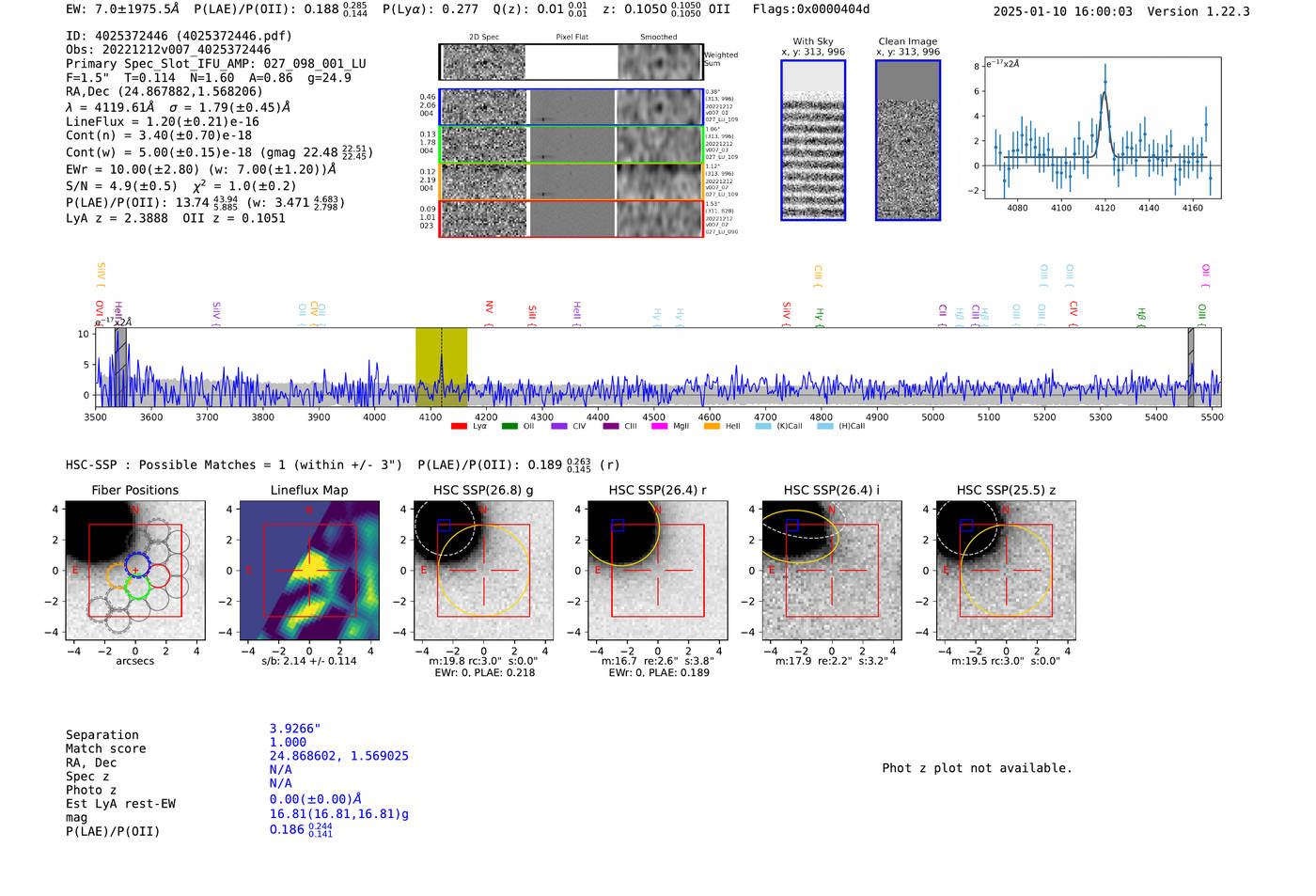Open the Lineflux Map panel

pos(309,571)
